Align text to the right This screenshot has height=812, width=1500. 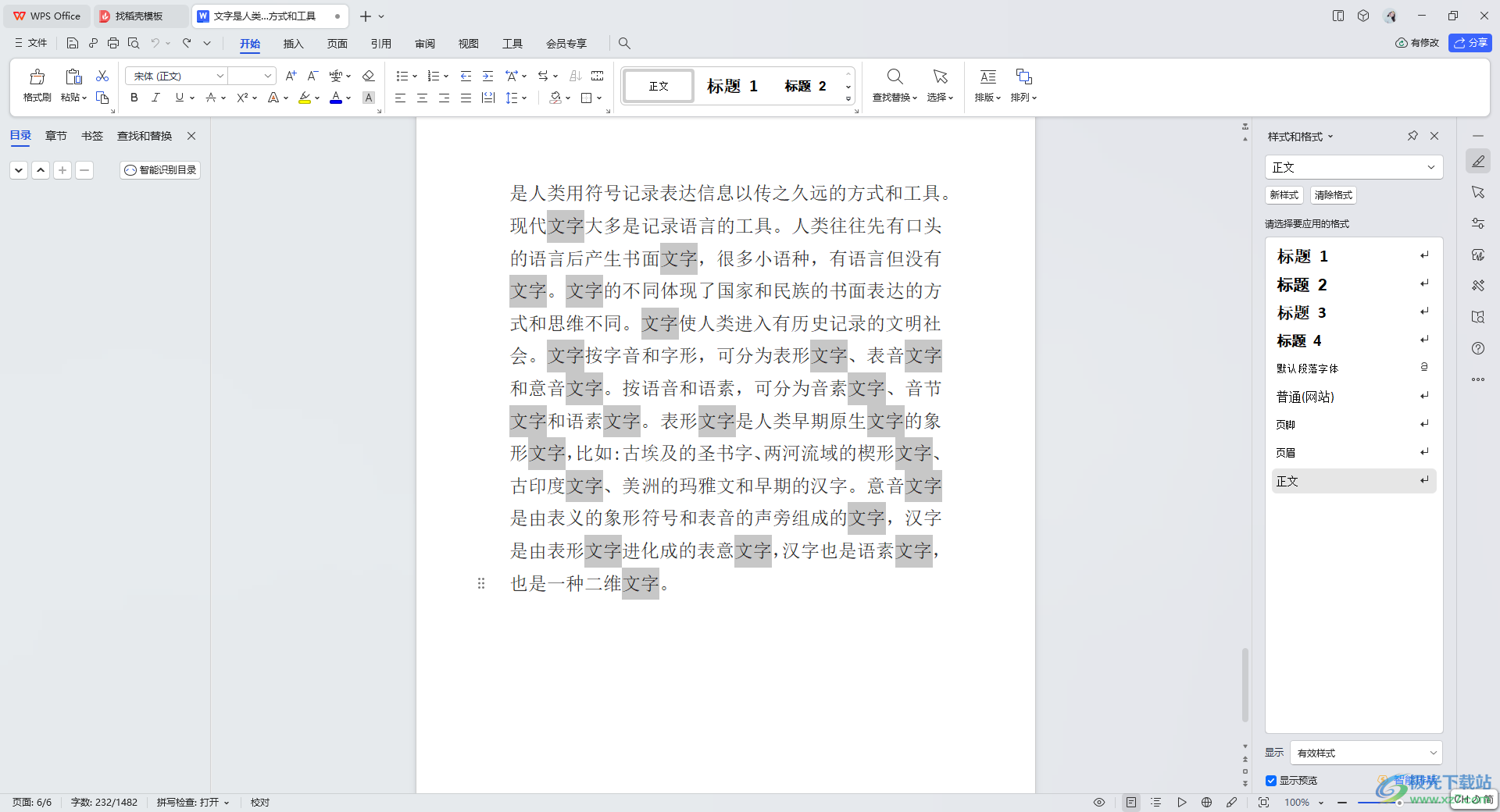(x=444, y=98)
